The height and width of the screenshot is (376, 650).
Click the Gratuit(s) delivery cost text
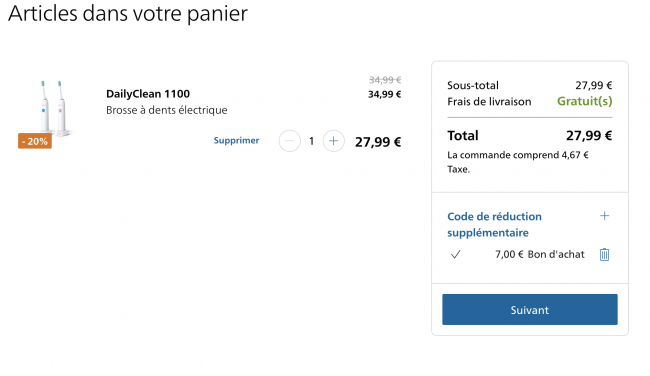(x=585, y=101)
